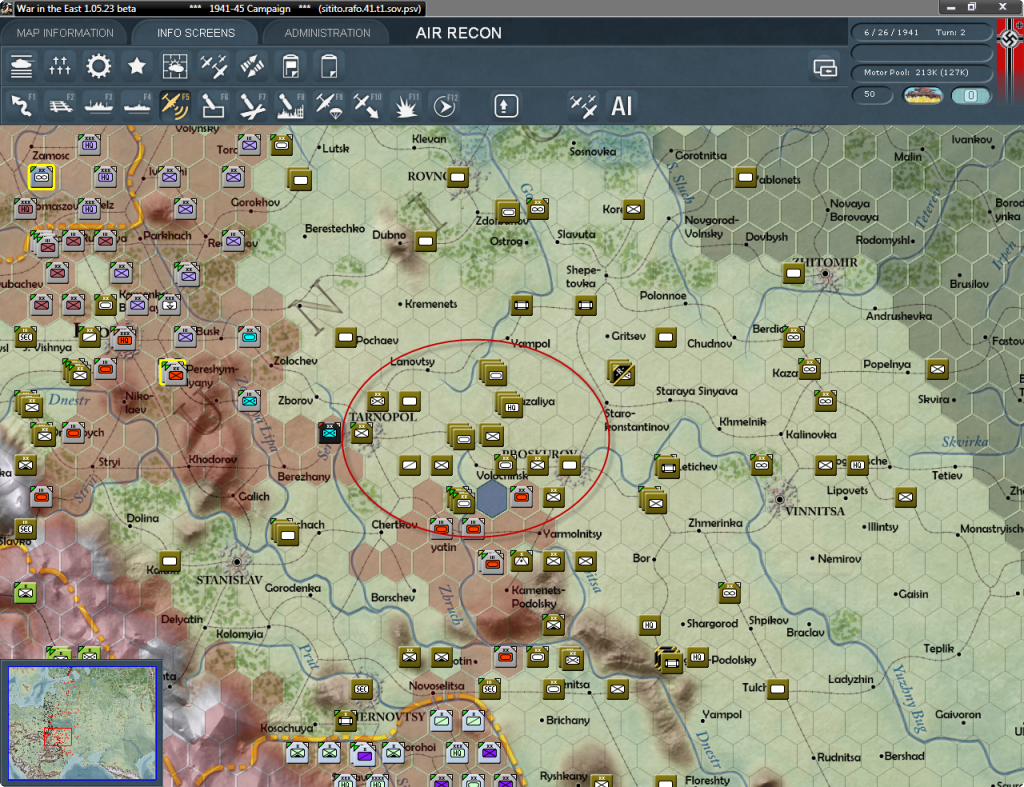Select the F4 amphibious transport mode
The width and height of the screenshot is (1024, 787).
click(137, 106)
